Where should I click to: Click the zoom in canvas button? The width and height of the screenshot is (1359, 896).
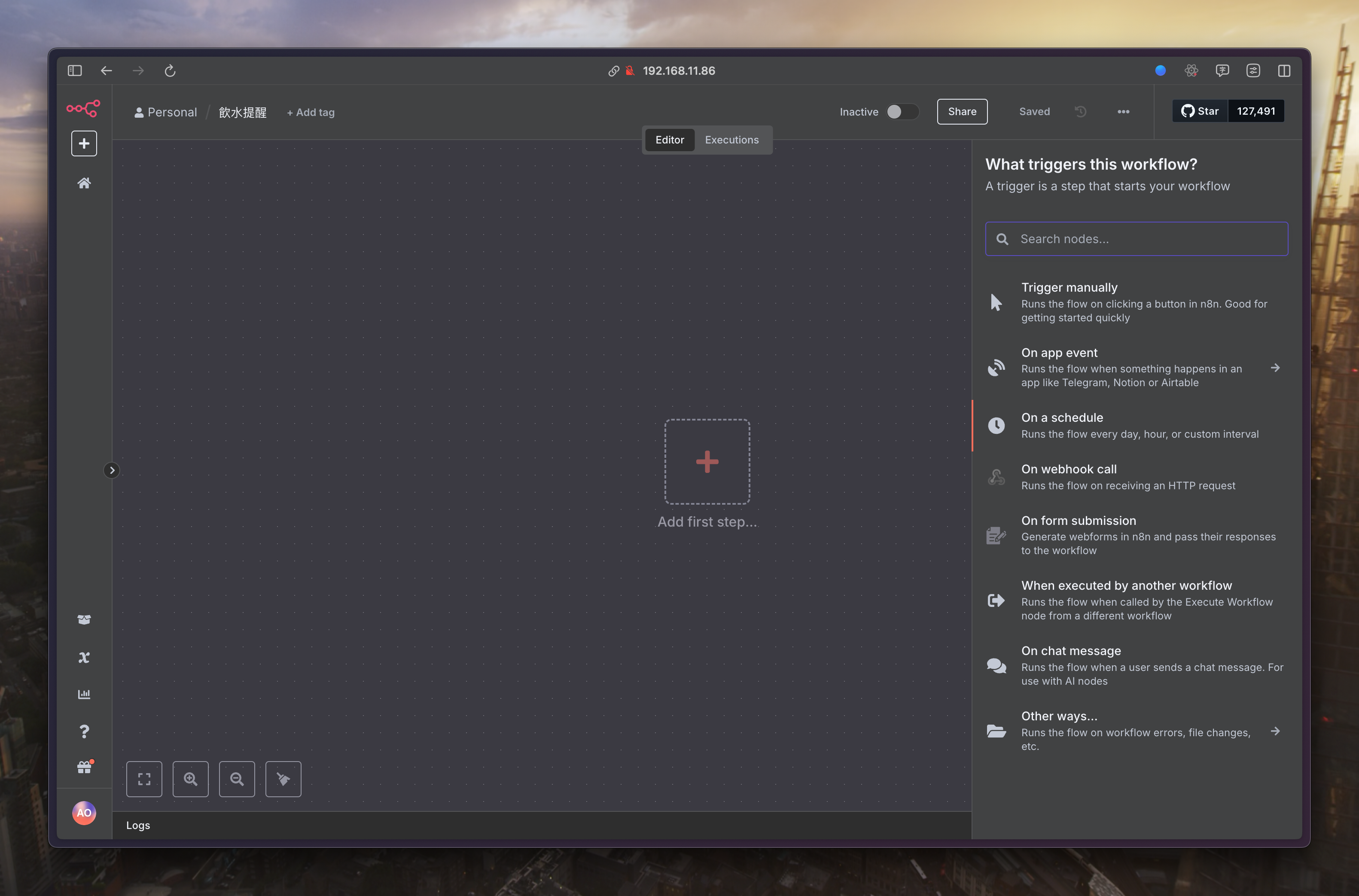click(x=190, y=779)
